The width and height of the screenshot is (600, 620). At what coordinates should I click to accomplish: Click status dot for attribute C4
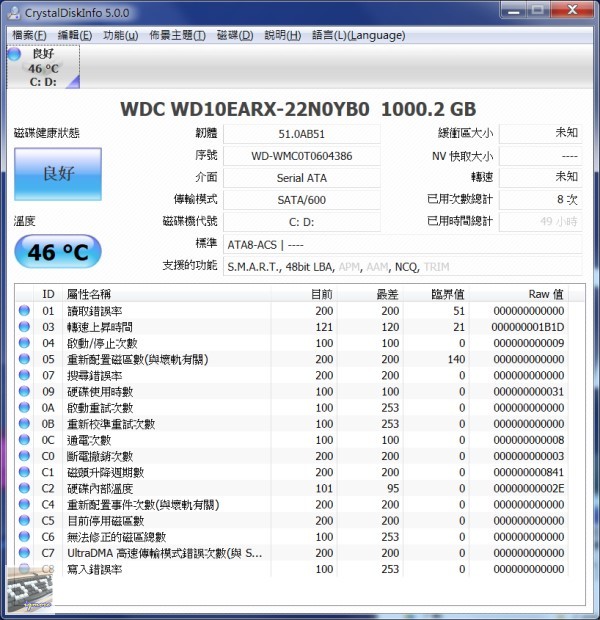[24, 504]
